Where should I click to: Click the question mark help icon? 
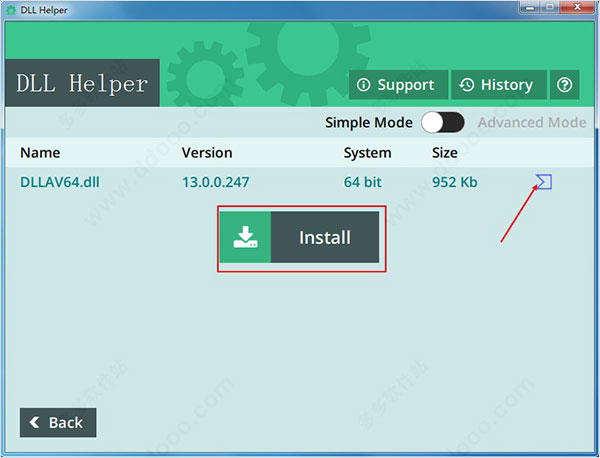(564, 85)
